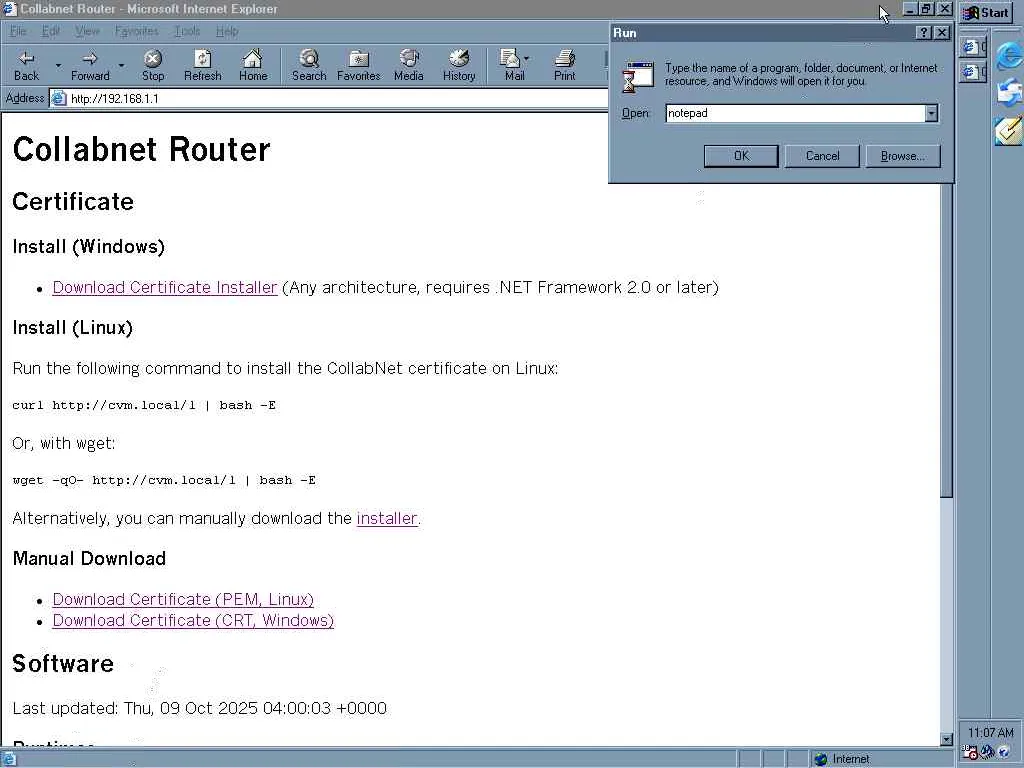Click the curl http://cvm.local/l command text
Screen dimensions: 1024x768
tap(144, 405)
